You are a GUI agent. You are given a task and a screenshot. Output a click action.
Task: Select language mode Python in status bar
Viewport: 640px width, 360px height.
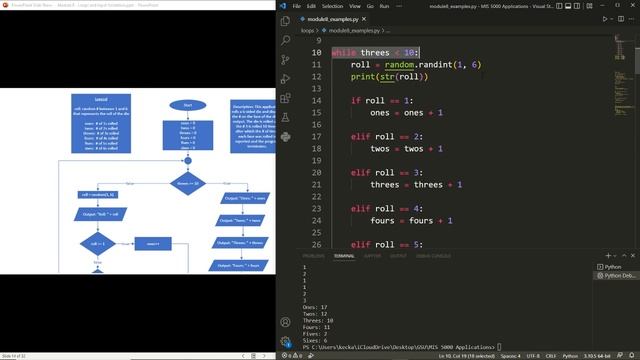[570, 356]
